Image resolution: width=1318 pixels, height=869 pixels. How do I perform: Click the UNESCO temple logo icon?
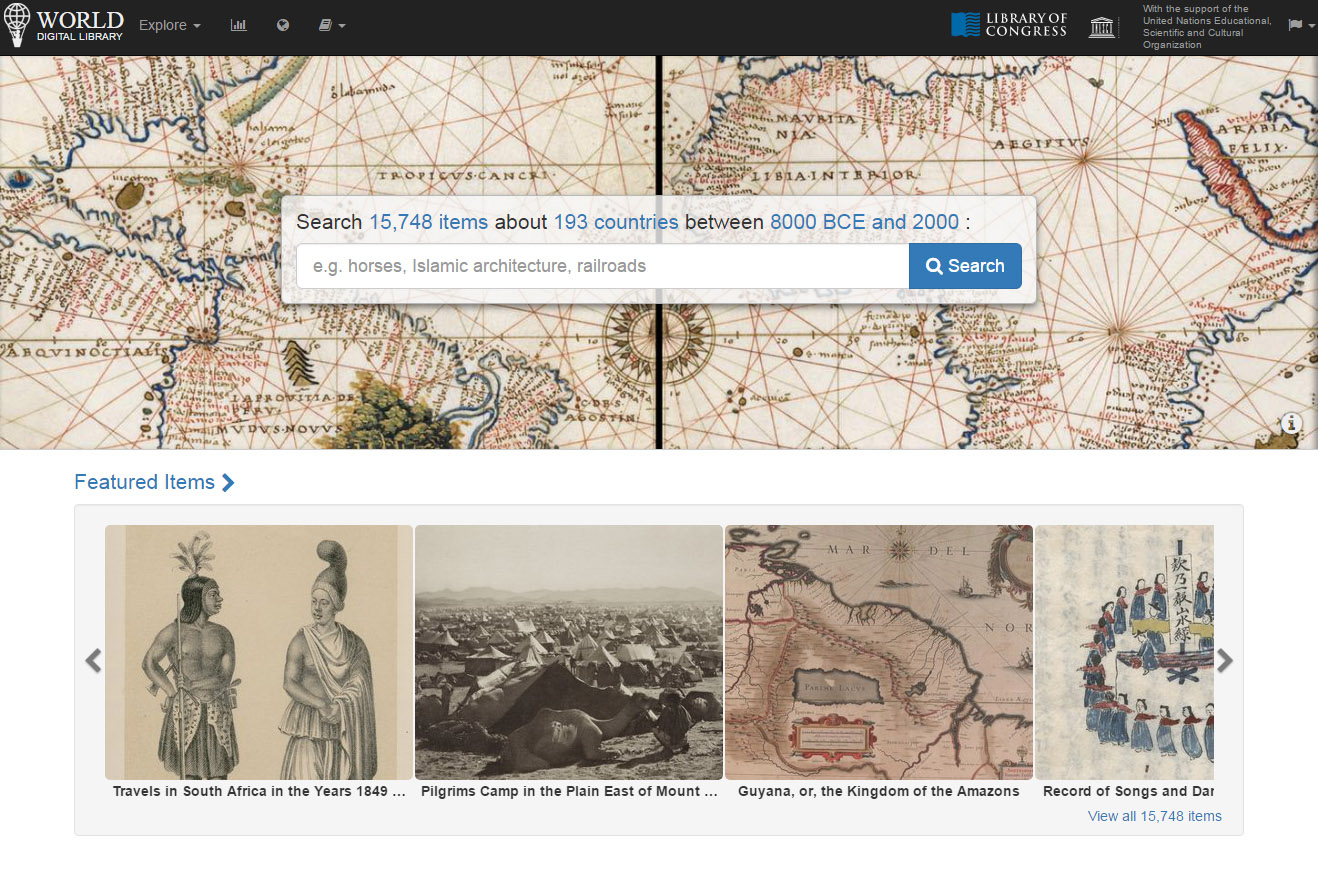1103,25
